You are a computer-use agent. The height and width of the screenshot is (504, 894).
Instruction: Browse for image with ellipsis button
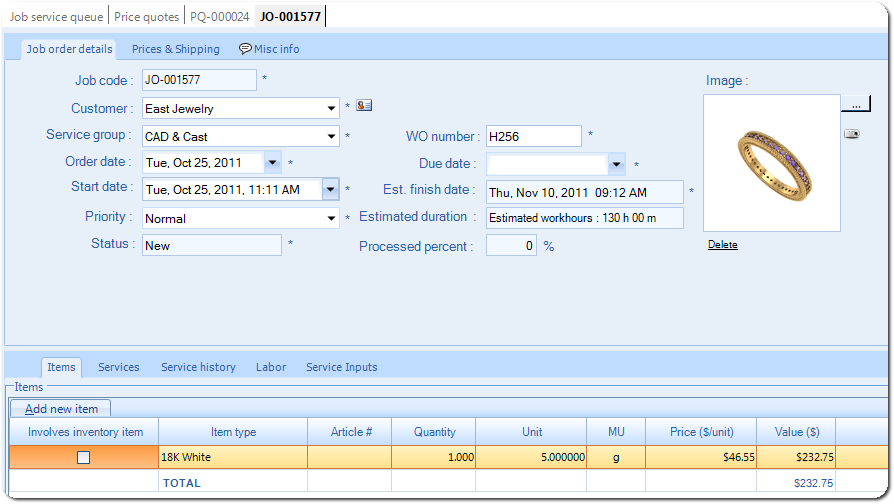tap(856, 103)
